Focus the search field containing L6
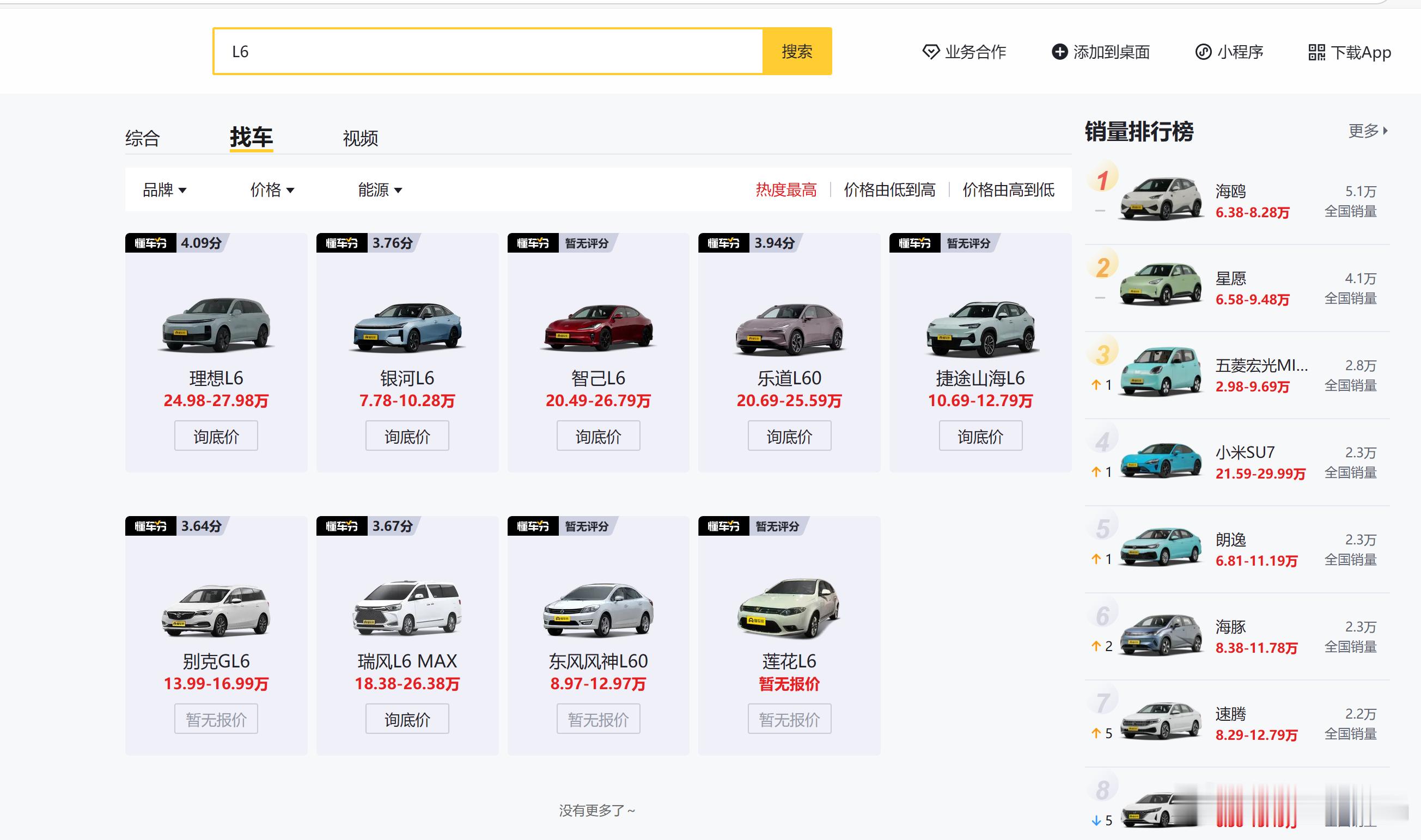 488,52
